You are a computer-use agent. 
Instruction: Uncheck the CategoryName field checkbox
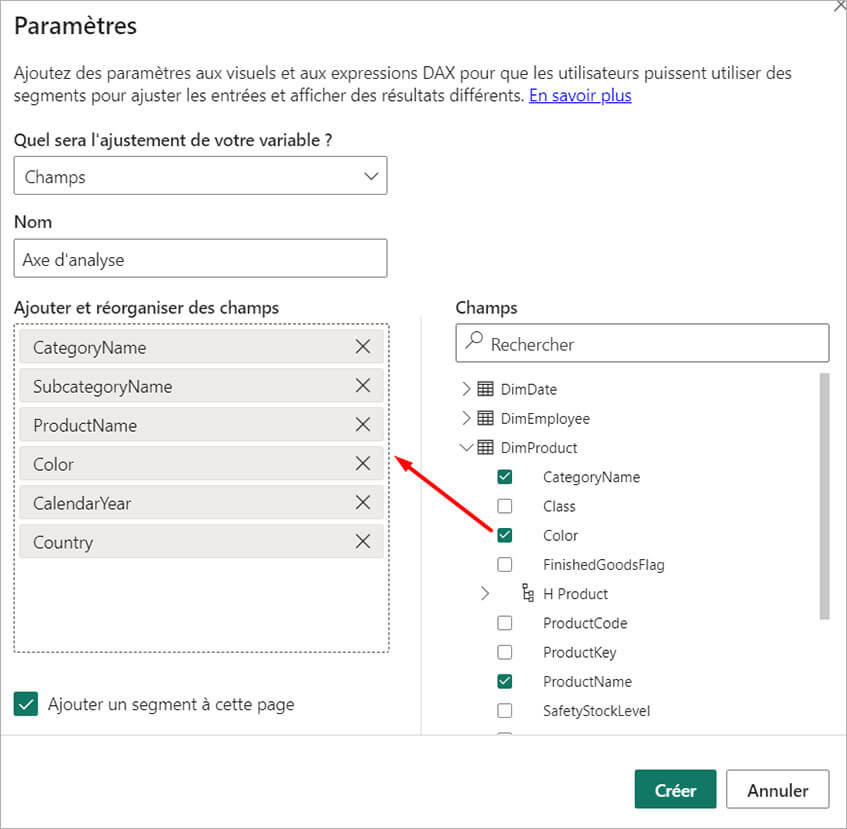505,477
